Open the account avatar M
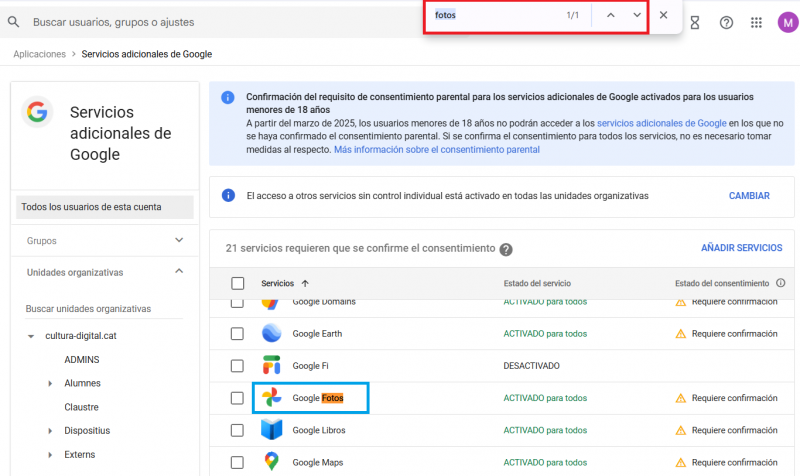 click(788, 22)
